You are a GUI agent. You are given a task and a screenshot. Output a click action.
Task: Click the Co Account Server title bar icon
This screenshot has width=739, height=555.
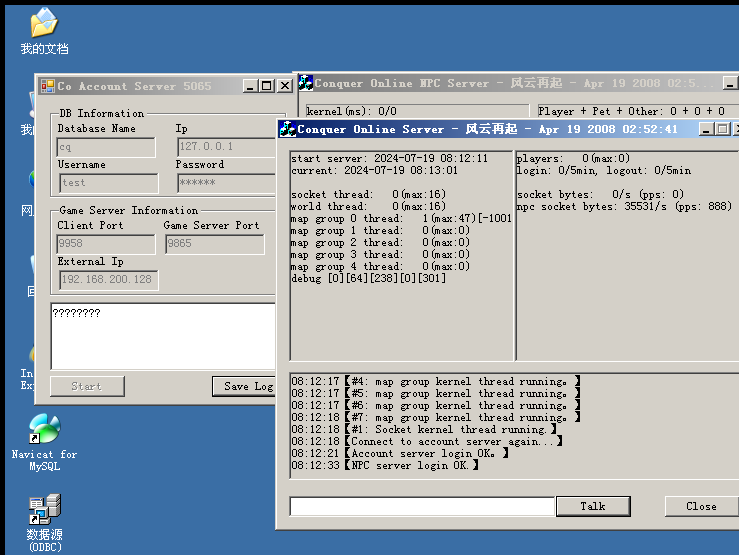48,86
